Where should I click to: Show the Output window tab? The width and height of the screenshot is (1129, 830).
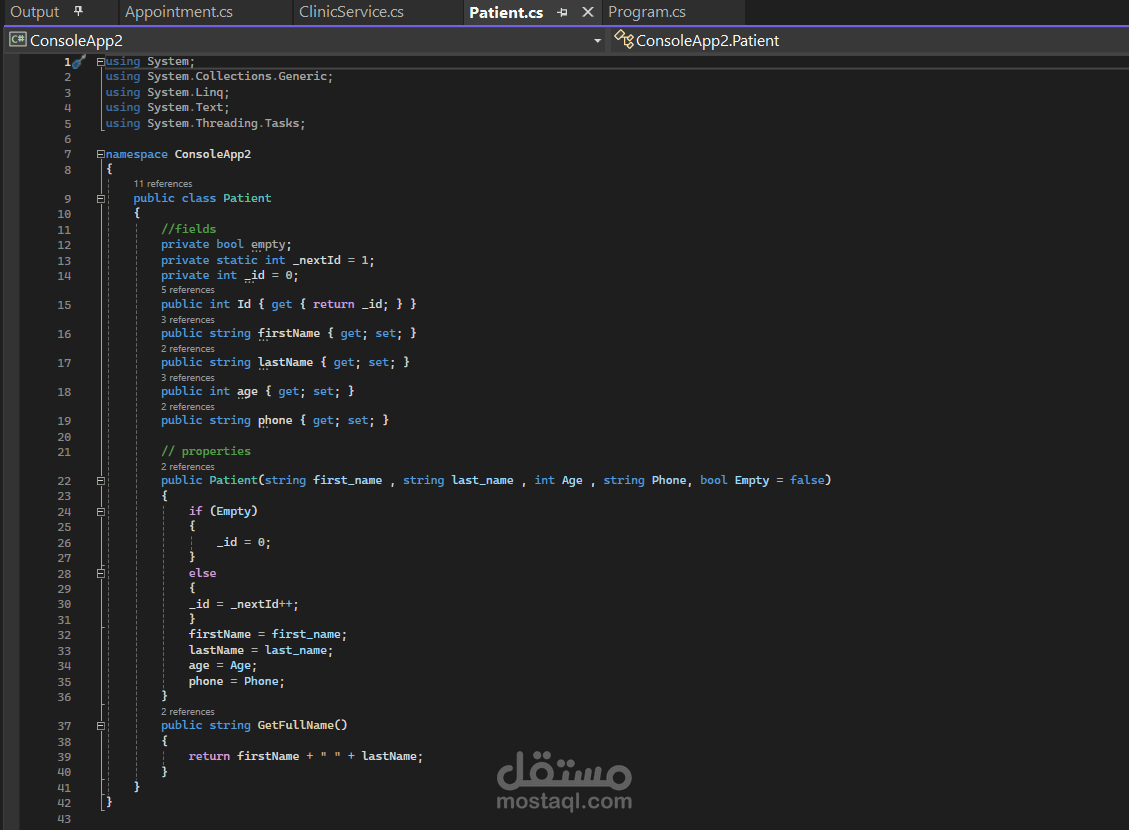(x=35, y=12)
